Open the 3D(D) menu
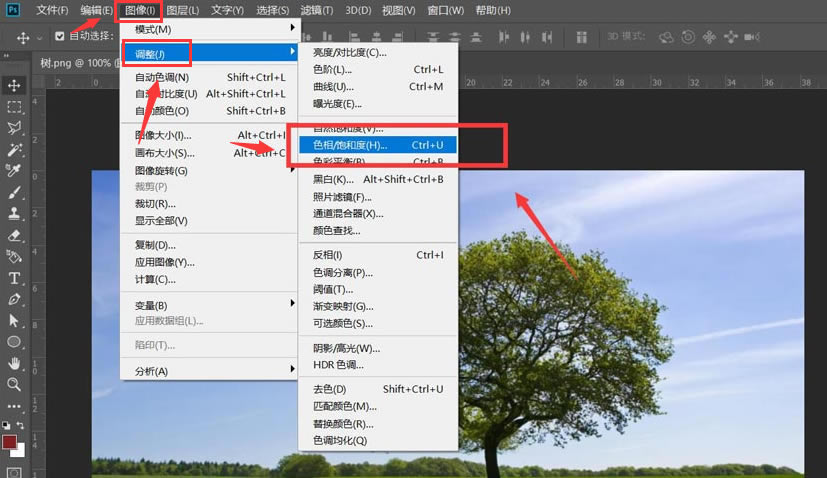Viewport: 827px width, 478px height. point(358,10)
